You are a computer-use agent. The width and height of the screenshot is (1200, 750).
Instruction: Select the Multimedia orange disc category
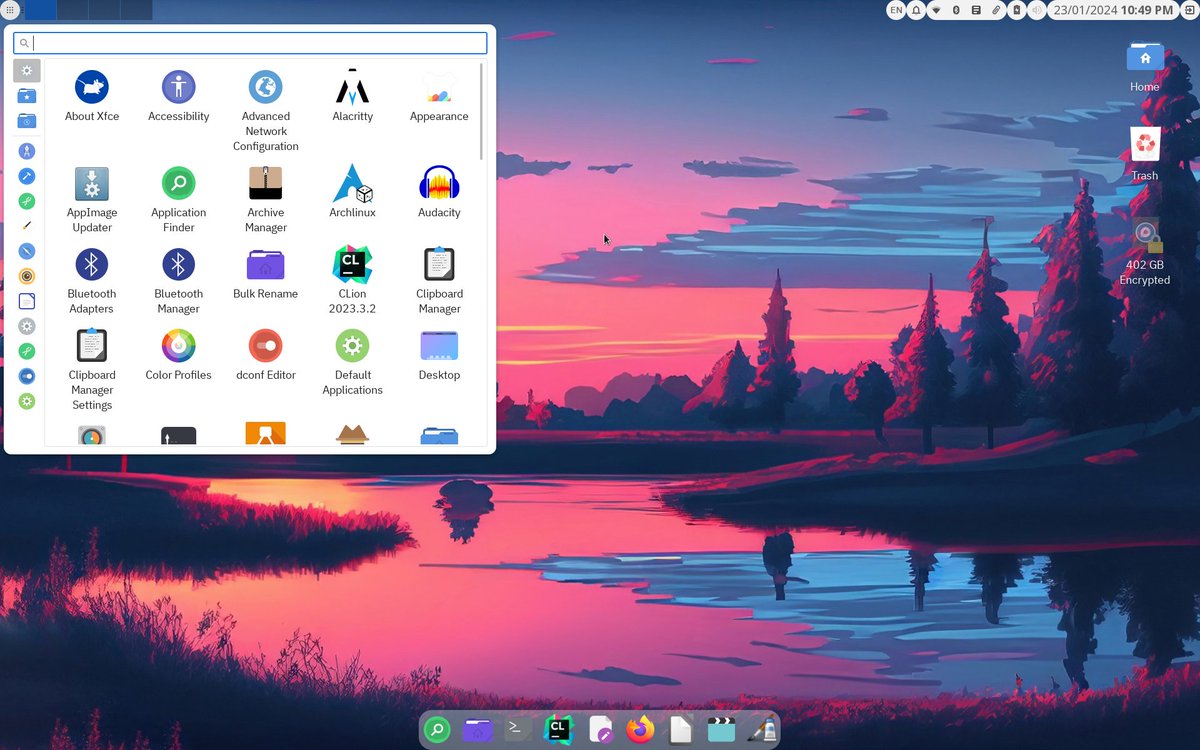[27, 276]
